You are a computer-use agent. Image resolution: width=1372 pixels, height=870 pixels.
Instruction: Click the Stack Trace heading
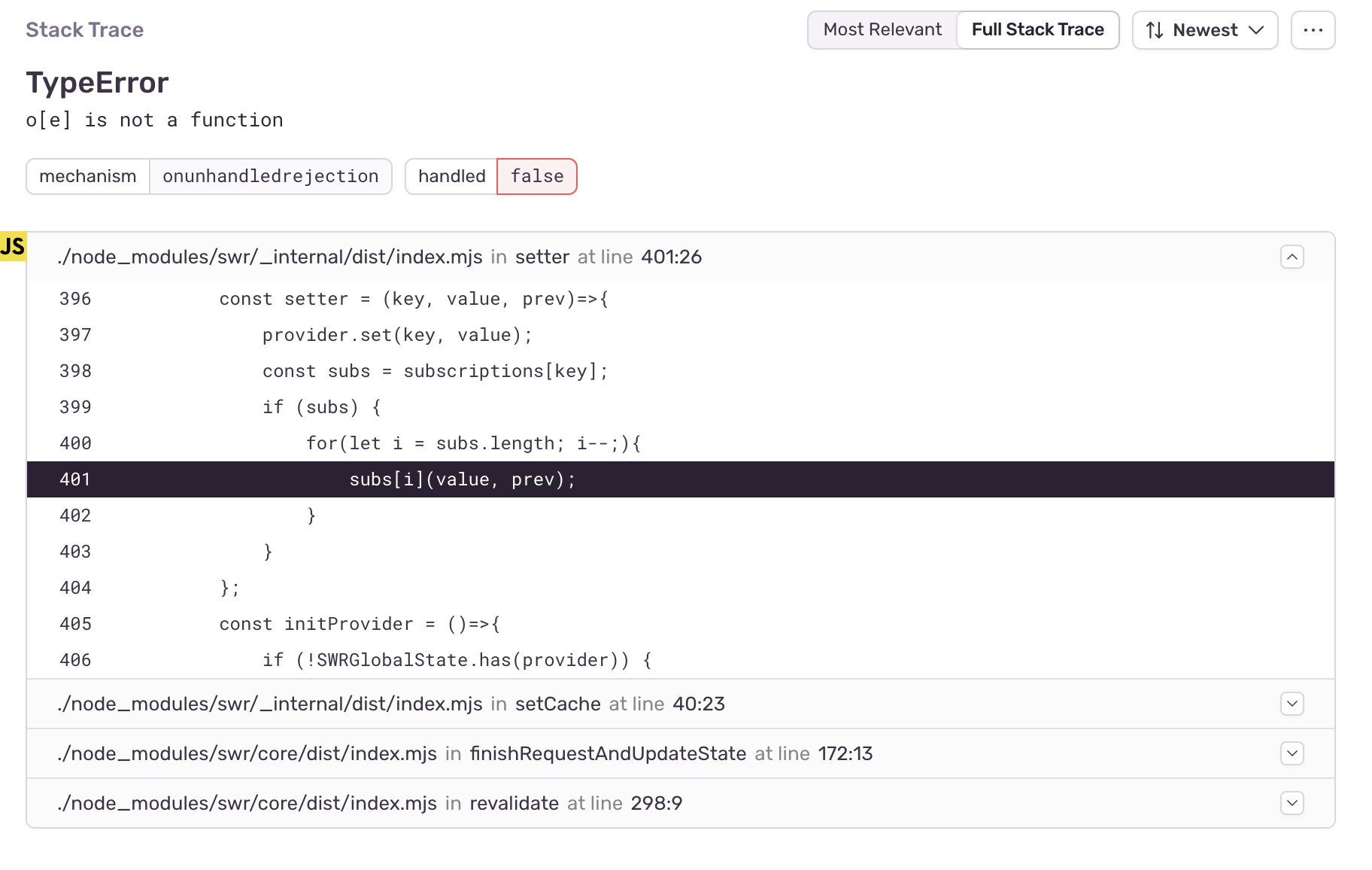click(x=84, y=29)
